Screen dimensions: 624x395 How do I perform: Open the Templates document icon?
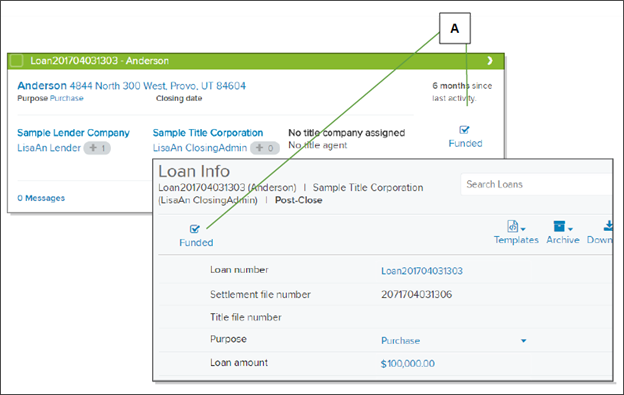click(513, 226)
